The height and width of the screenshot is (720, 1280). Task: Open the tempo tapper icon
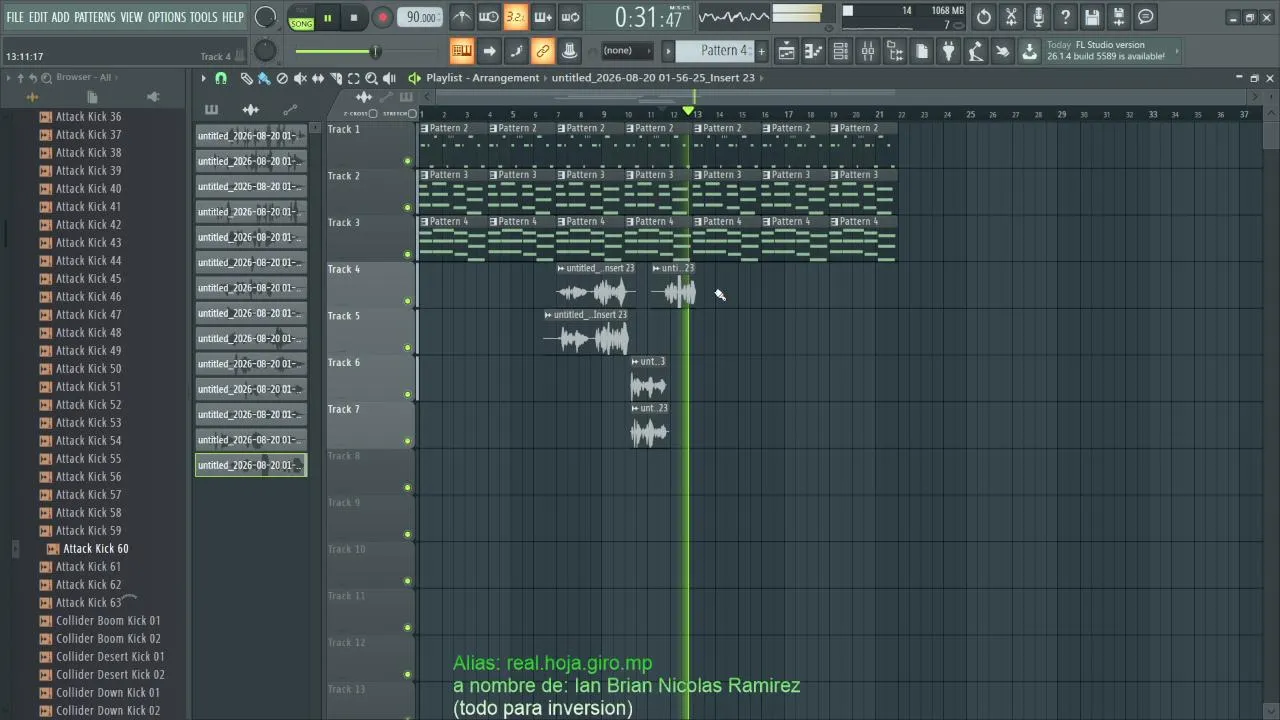(x=975, y=51)
